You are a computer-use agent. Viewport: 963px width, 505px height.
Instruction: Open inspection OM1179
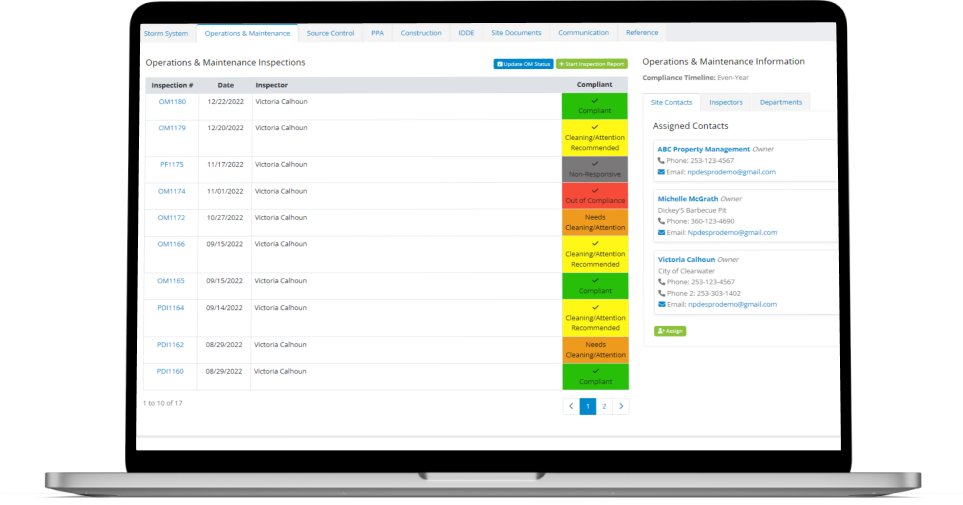coord(172,128)
